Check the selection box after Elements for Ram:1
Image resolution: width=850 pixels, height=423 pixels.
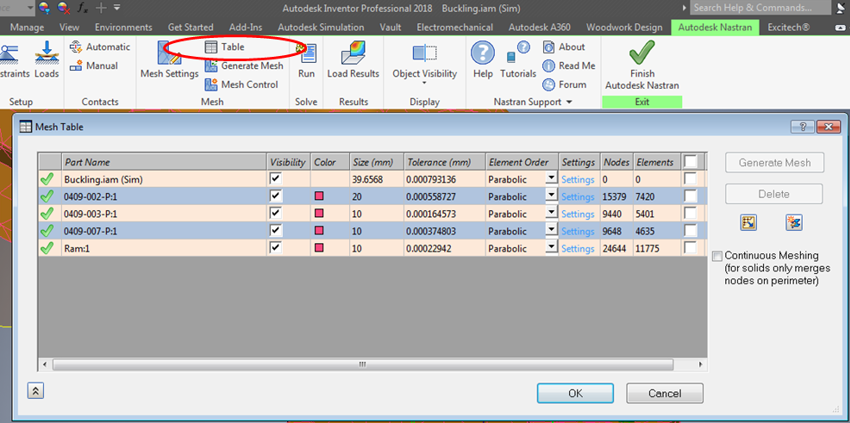point(690,248)
